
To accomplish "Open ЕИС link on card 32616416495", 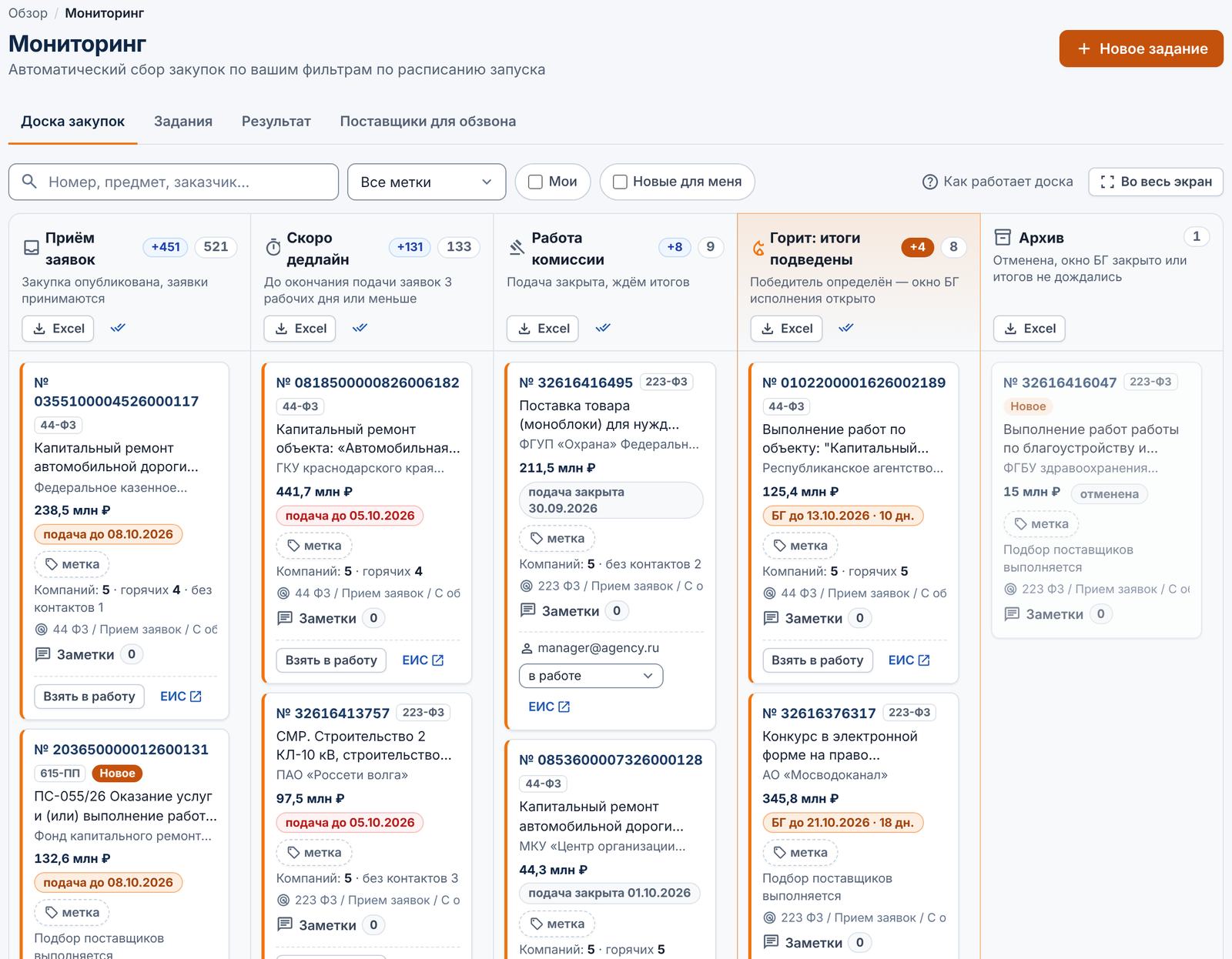I will [549, 707].
